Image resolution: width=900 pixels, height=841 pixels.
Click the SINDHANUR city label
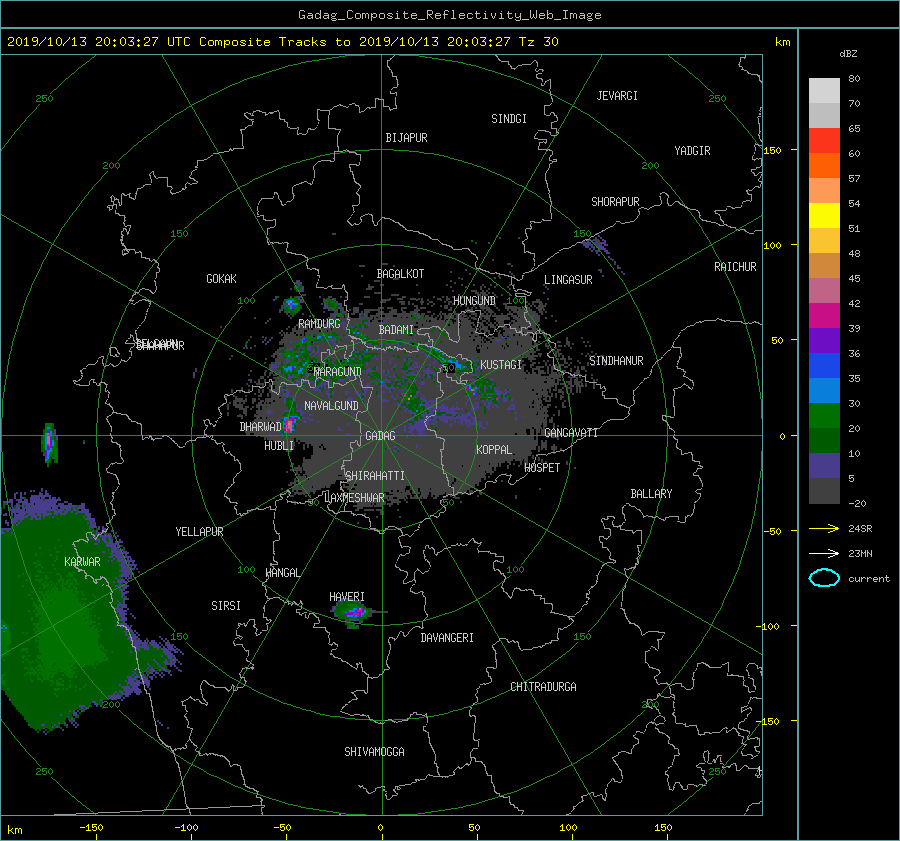(x=616, y=361)
